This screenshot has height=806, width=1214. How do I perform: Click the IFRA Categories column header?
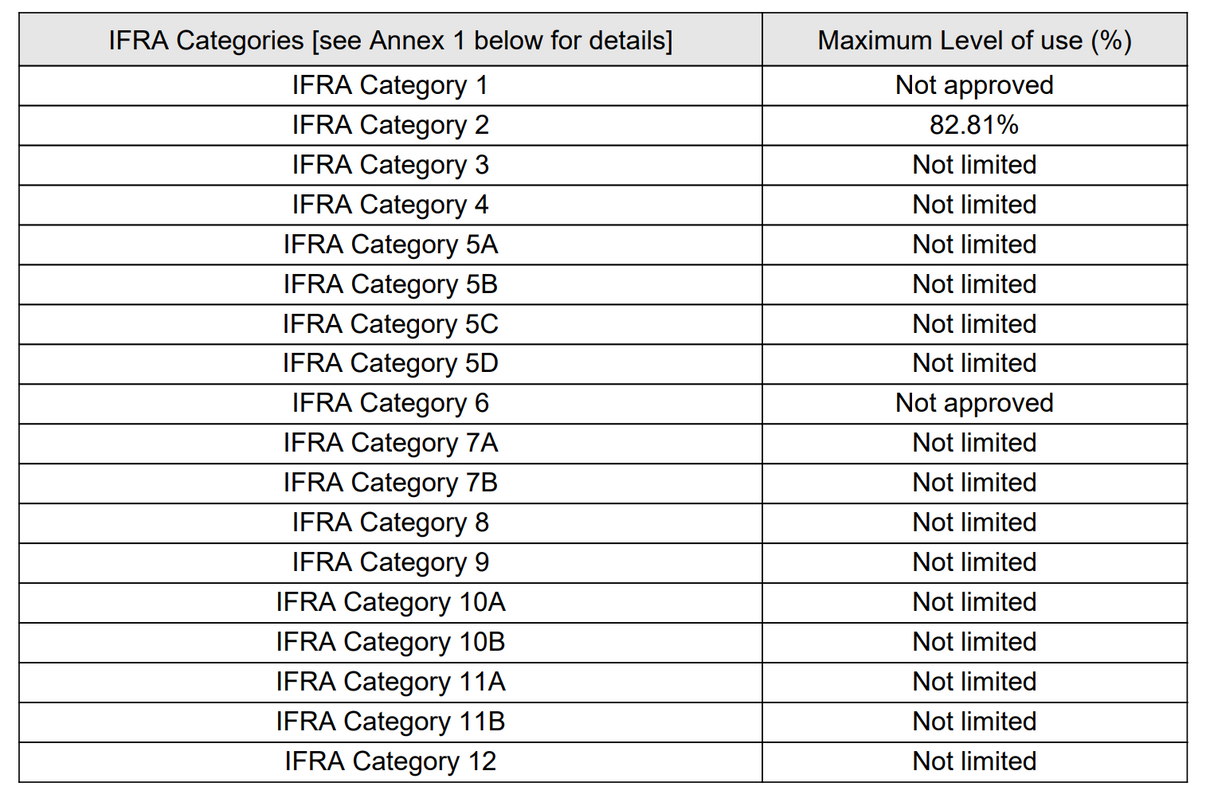coord(390,41)
